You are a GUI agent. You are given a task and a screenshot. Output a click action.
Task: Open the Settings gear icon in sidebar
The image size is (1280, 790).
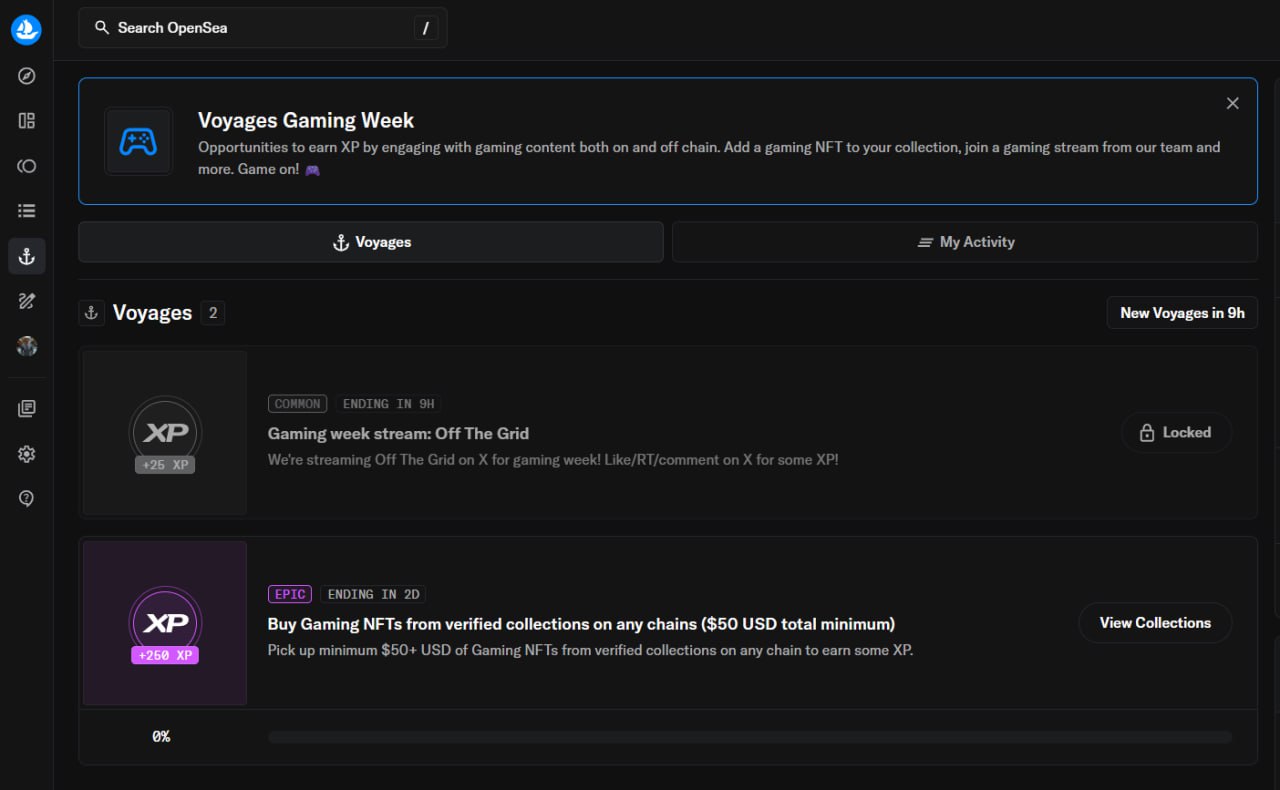[27, 454]
